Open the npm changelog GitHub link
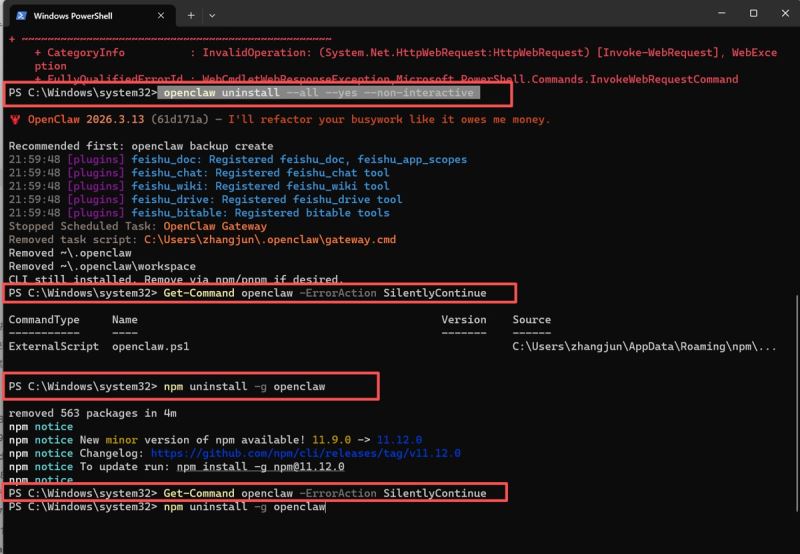 click(306, 453)
